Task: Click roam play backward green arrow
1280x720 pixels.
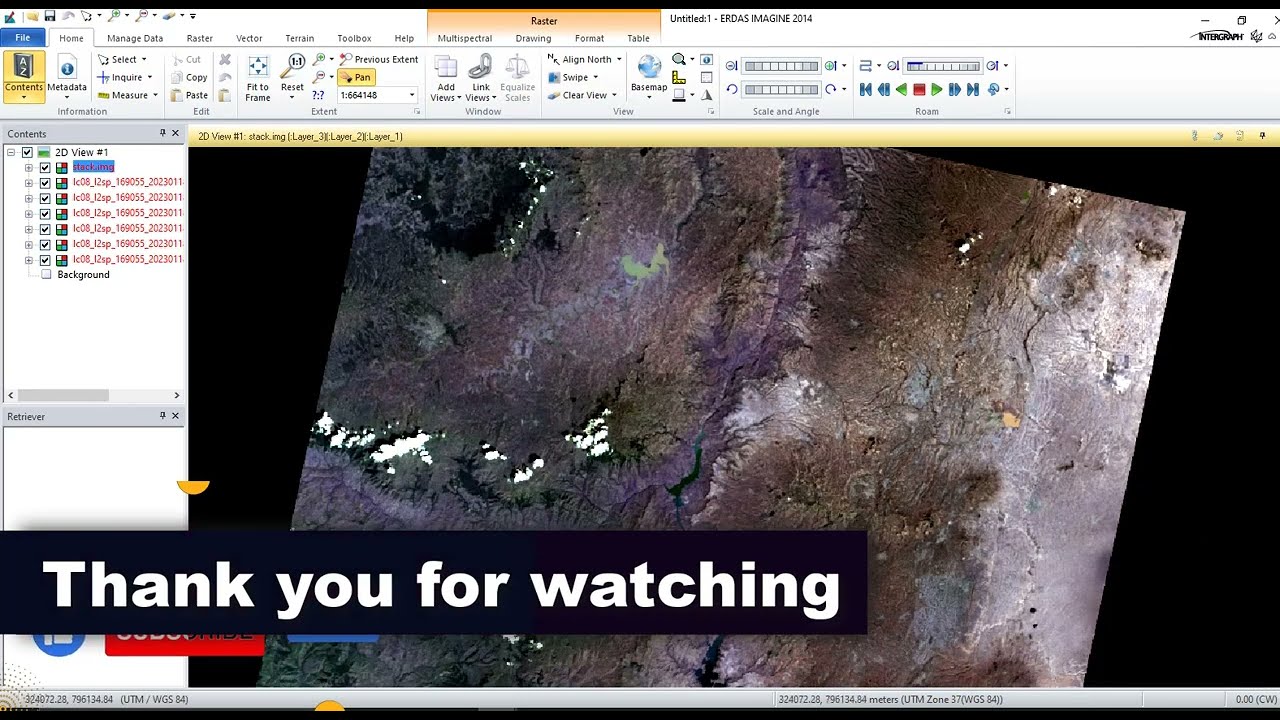Action: pos(901,90)
